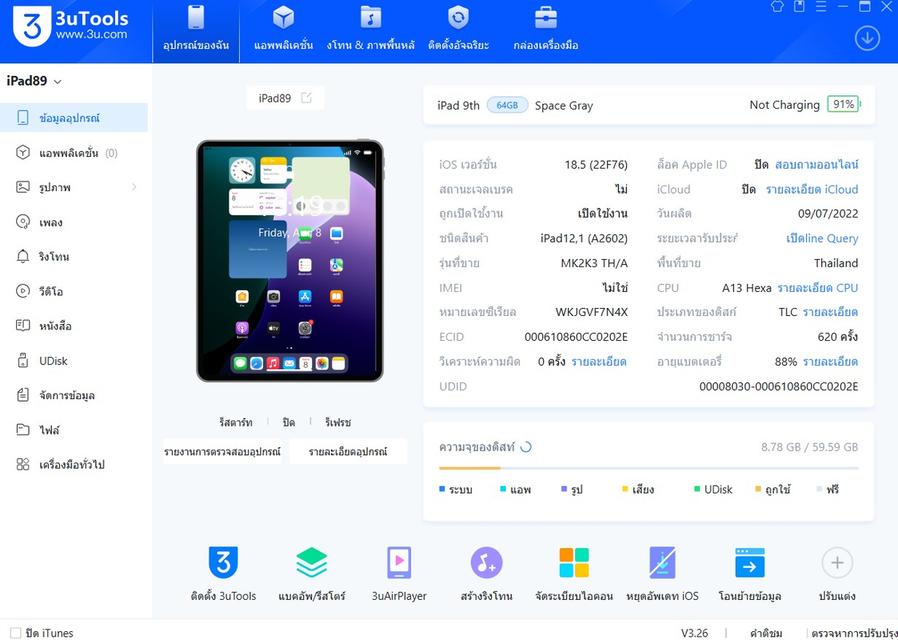Click edit icon beside iPad89 name
This screenshot has height=640, width=898.
tap(306, 98)
